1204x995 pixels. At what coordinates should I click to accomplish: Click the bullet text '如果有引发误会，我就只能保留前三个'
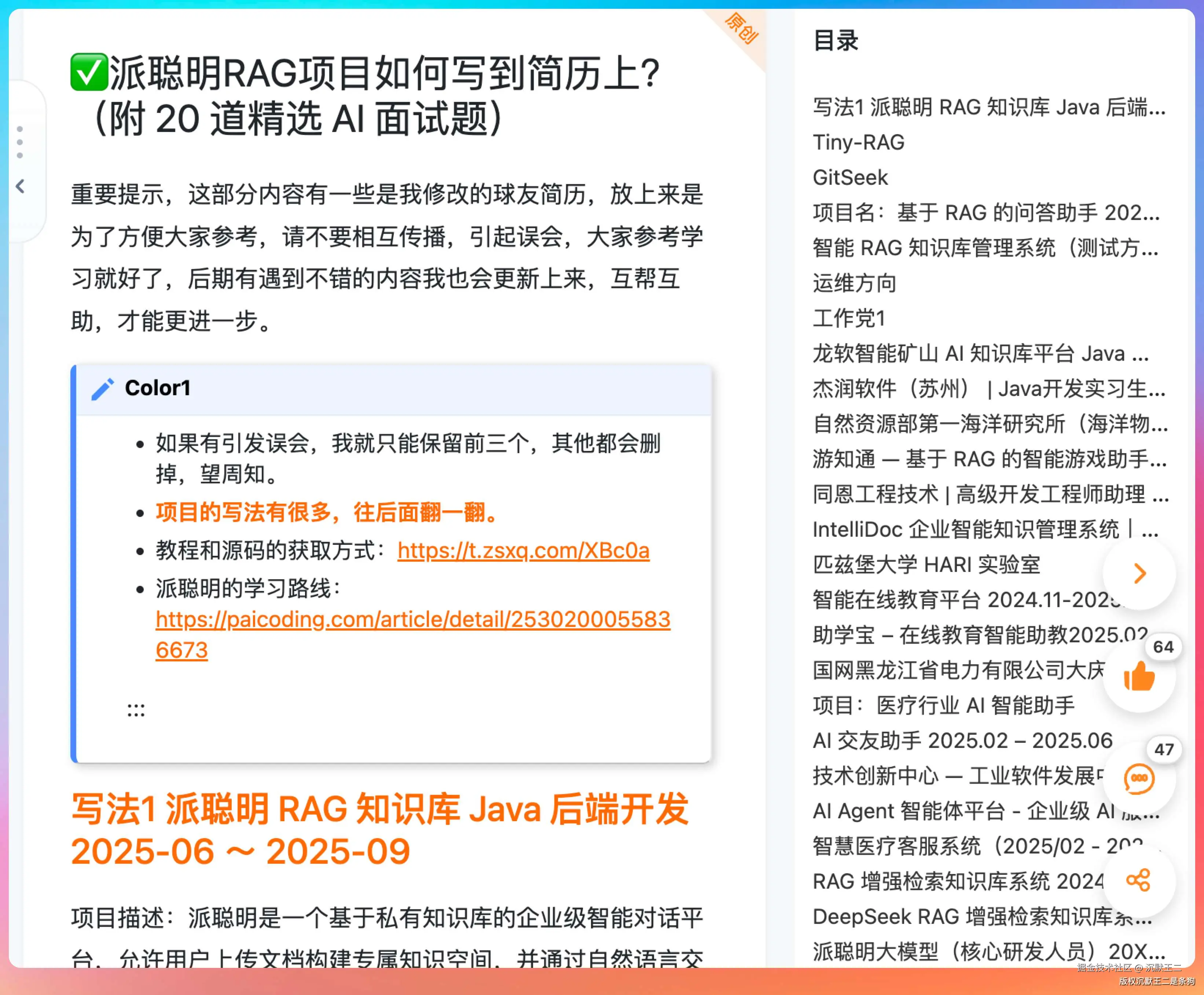pos(407,459)
